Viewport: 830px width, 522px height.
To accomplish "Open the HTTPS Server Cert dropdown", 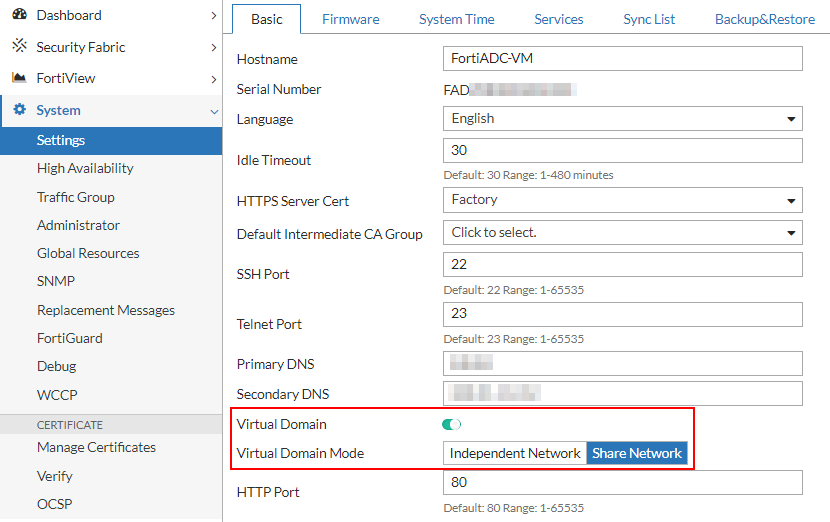I will [x=622, y=200].
